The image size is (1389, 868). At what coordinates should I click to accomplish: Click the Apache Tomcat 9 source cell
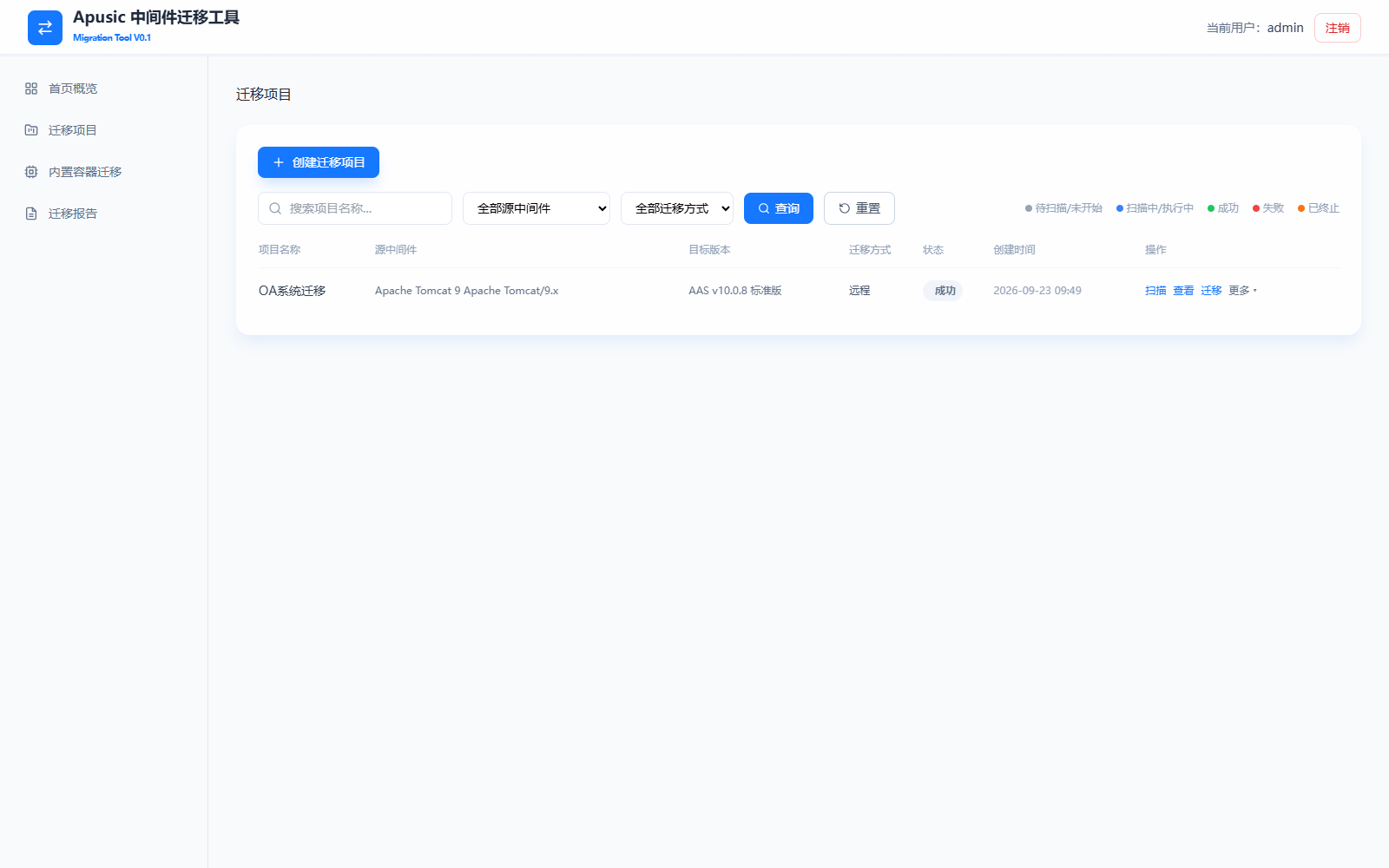click(x=467, y=291)
